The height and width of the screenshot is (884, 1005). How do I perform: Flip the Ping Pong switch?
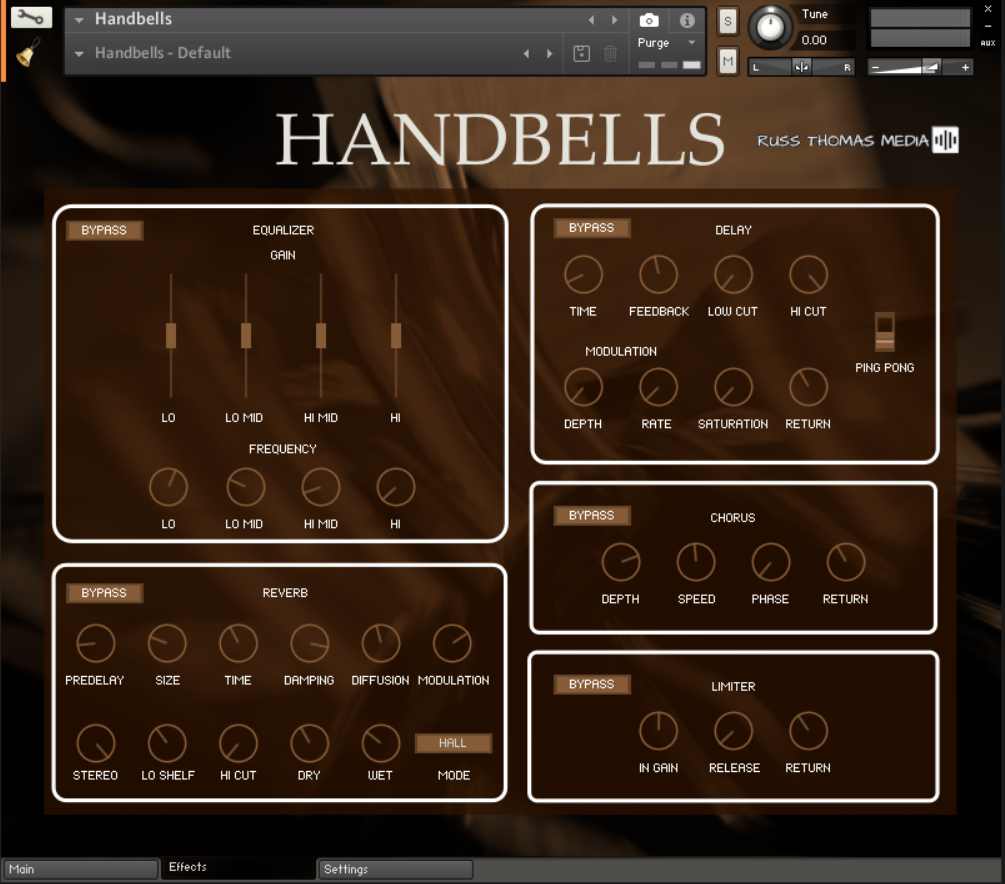pos(885,332)
